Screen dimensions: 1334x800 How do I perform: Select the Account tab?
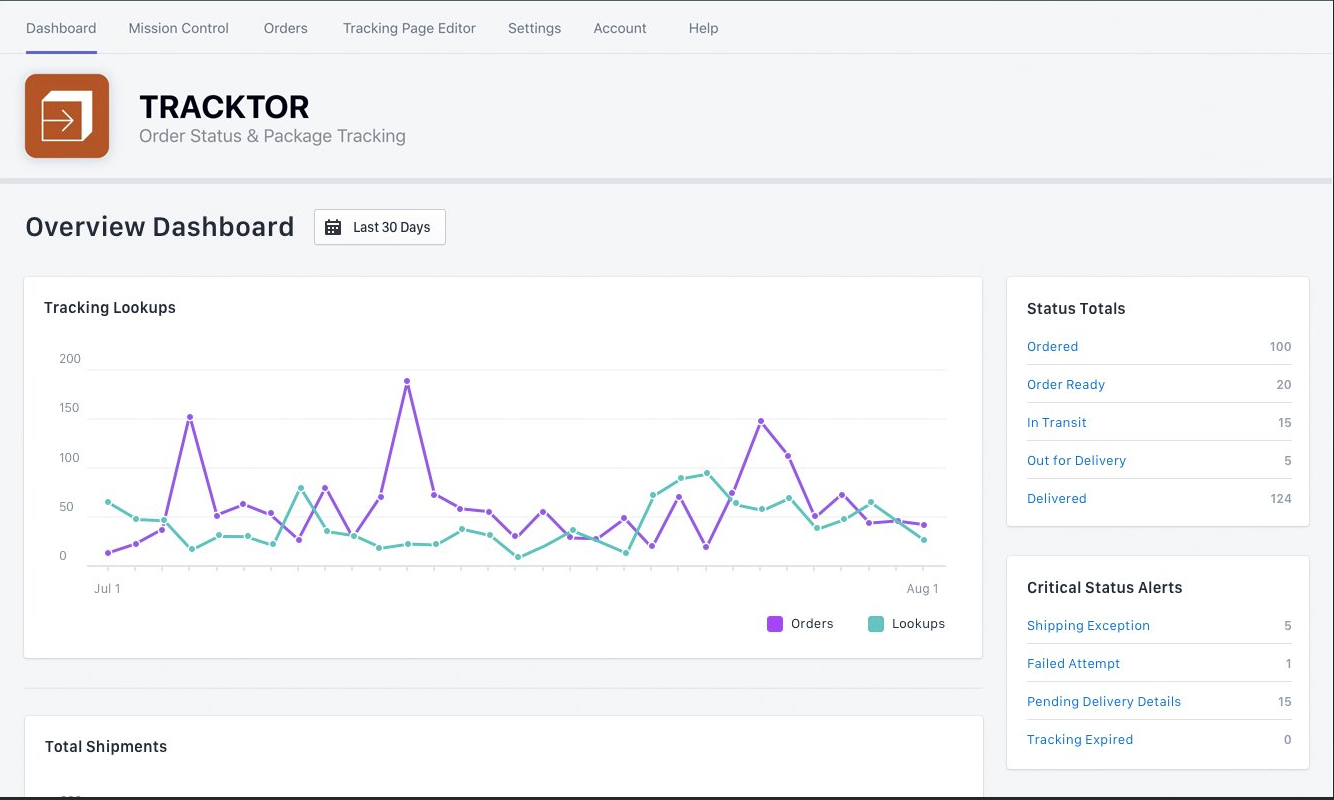620,28
